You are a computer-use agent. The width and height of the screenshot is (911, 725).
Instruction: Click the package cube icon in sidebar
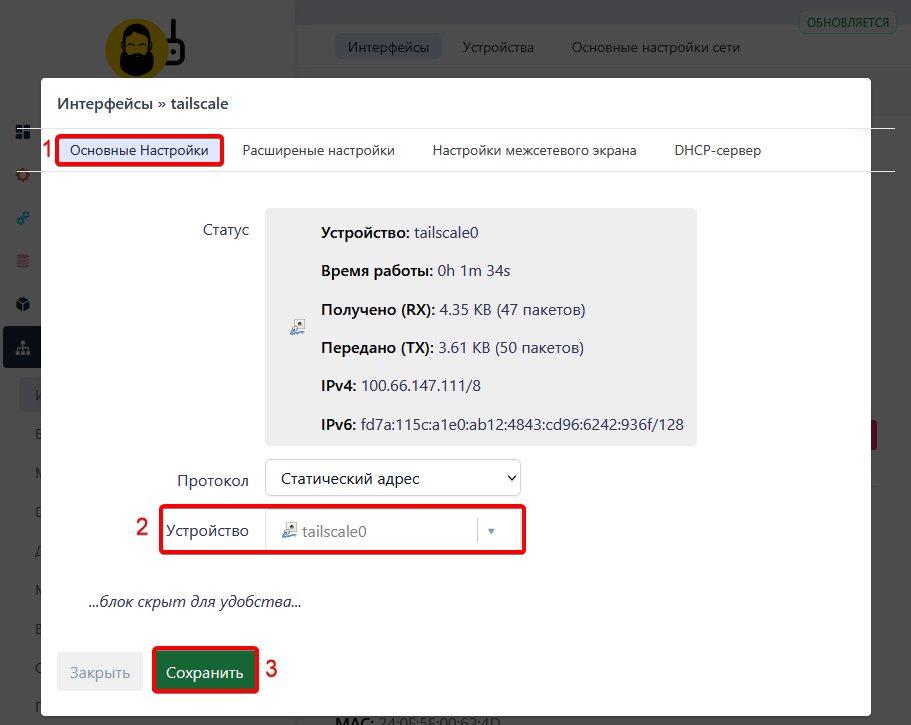tap(22, 303)
